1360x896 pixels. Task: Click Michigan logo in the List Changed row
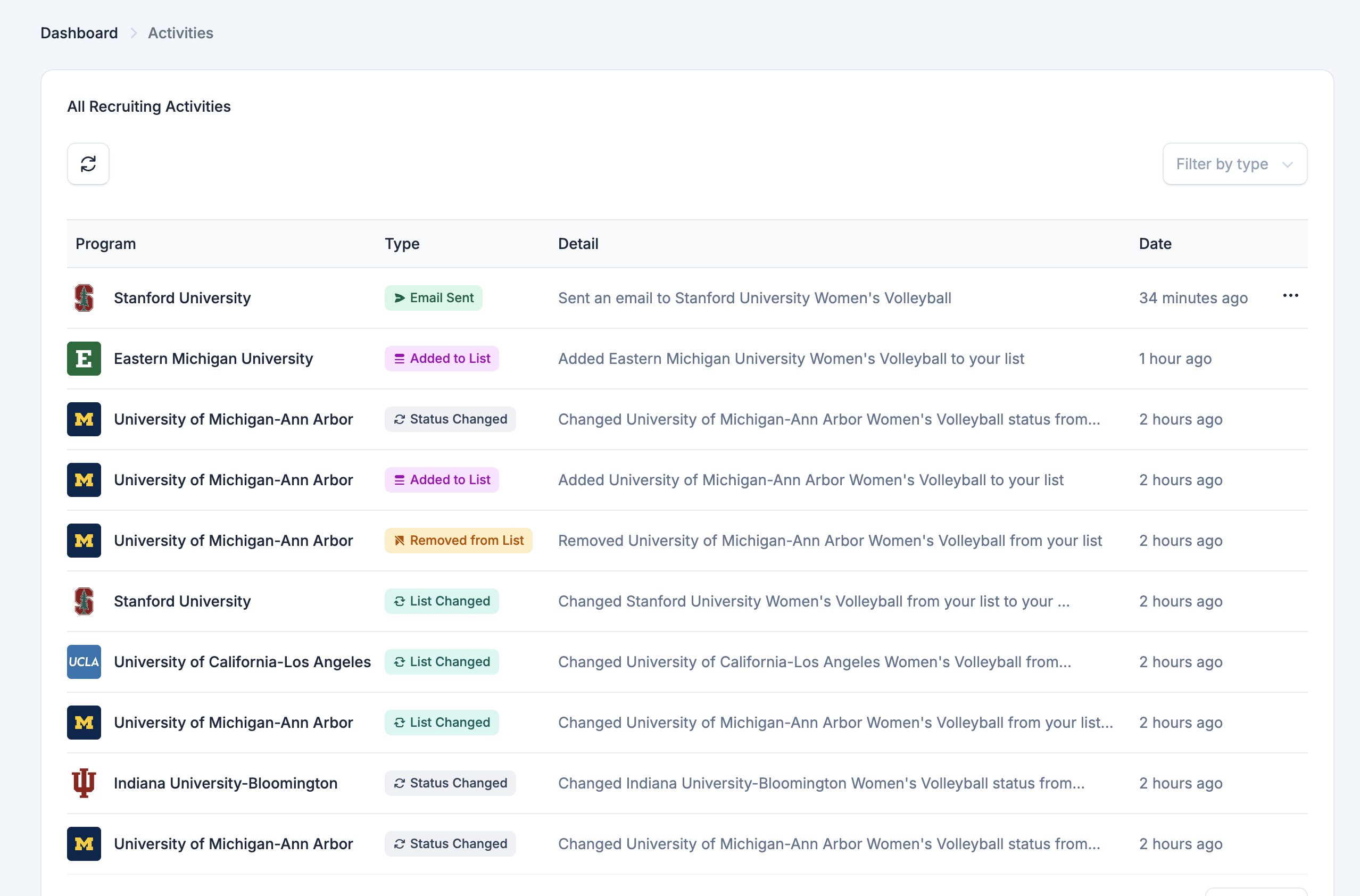tap(84, 721)
